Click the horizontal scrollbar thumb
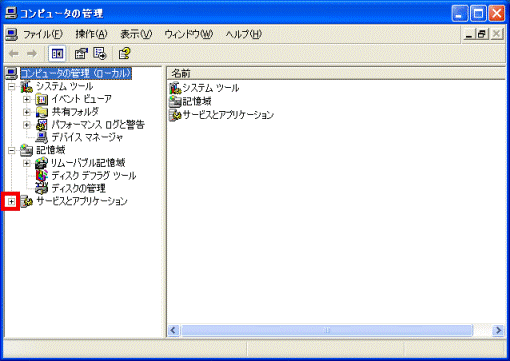510x361 pixels. point(327,330)
